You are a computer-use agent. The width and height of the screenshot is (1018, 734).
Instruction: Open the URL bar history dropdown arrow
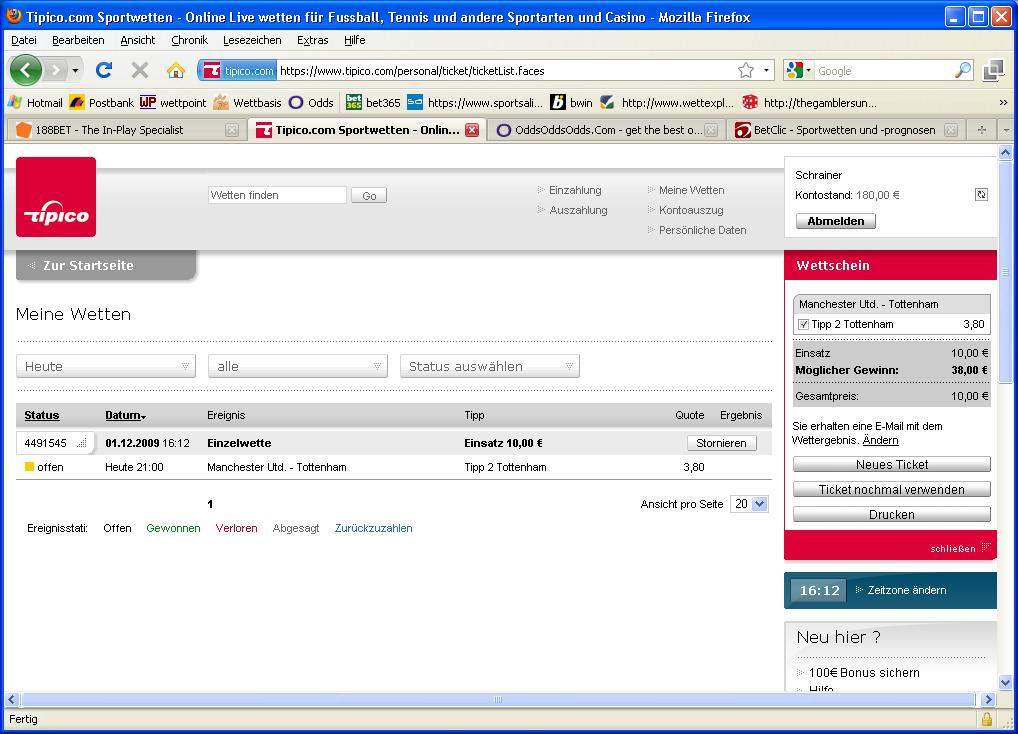(766, 70)
